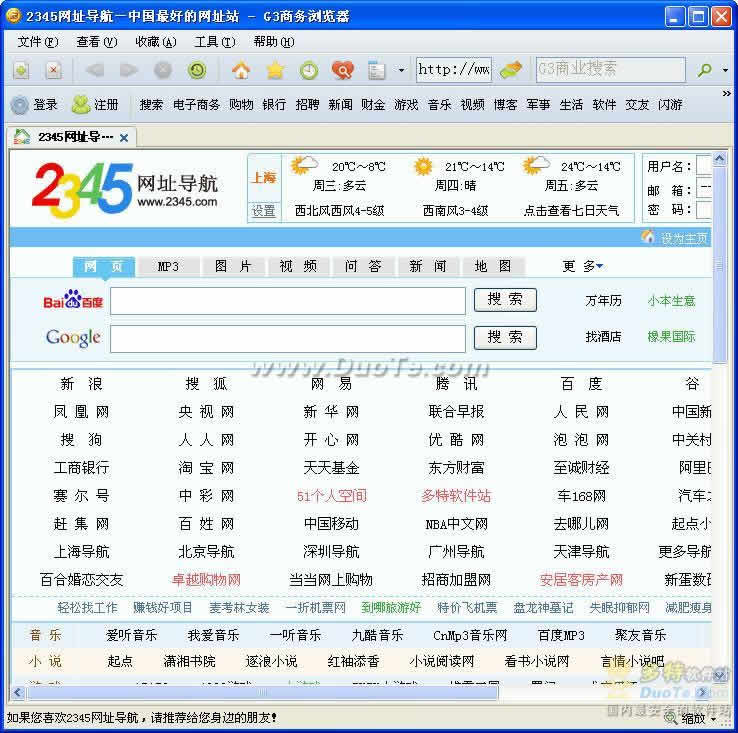The height and width of the screenshot is (733, 738).
Task: Open favorites with the star icon
Action: 275,71
